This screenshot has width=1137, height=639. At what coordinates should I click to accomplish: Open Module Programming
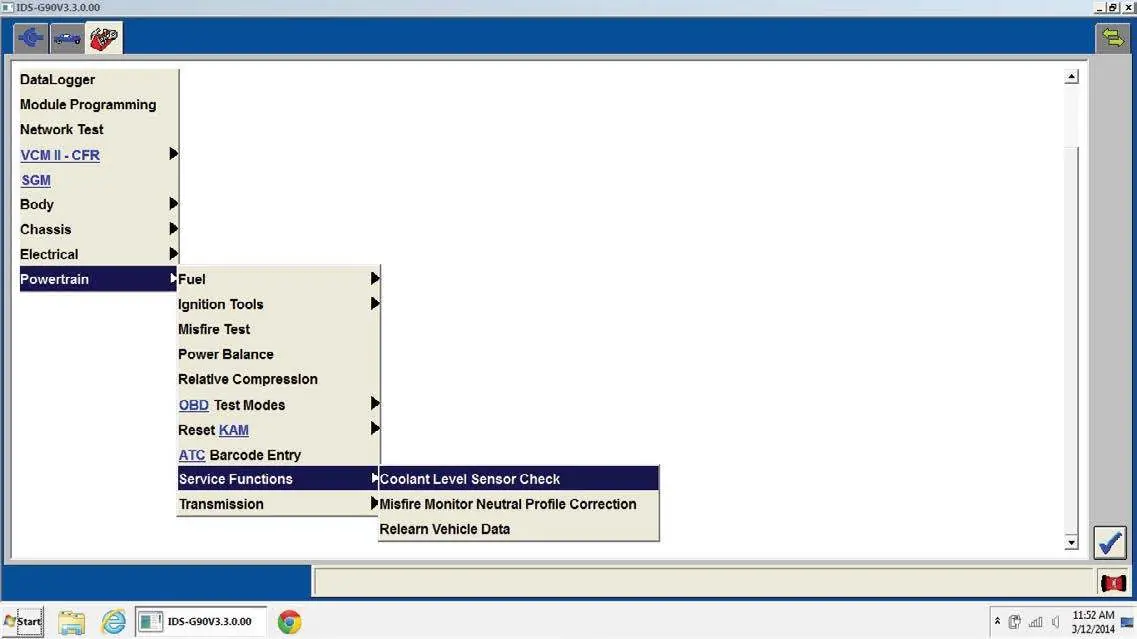click(88, 104)
